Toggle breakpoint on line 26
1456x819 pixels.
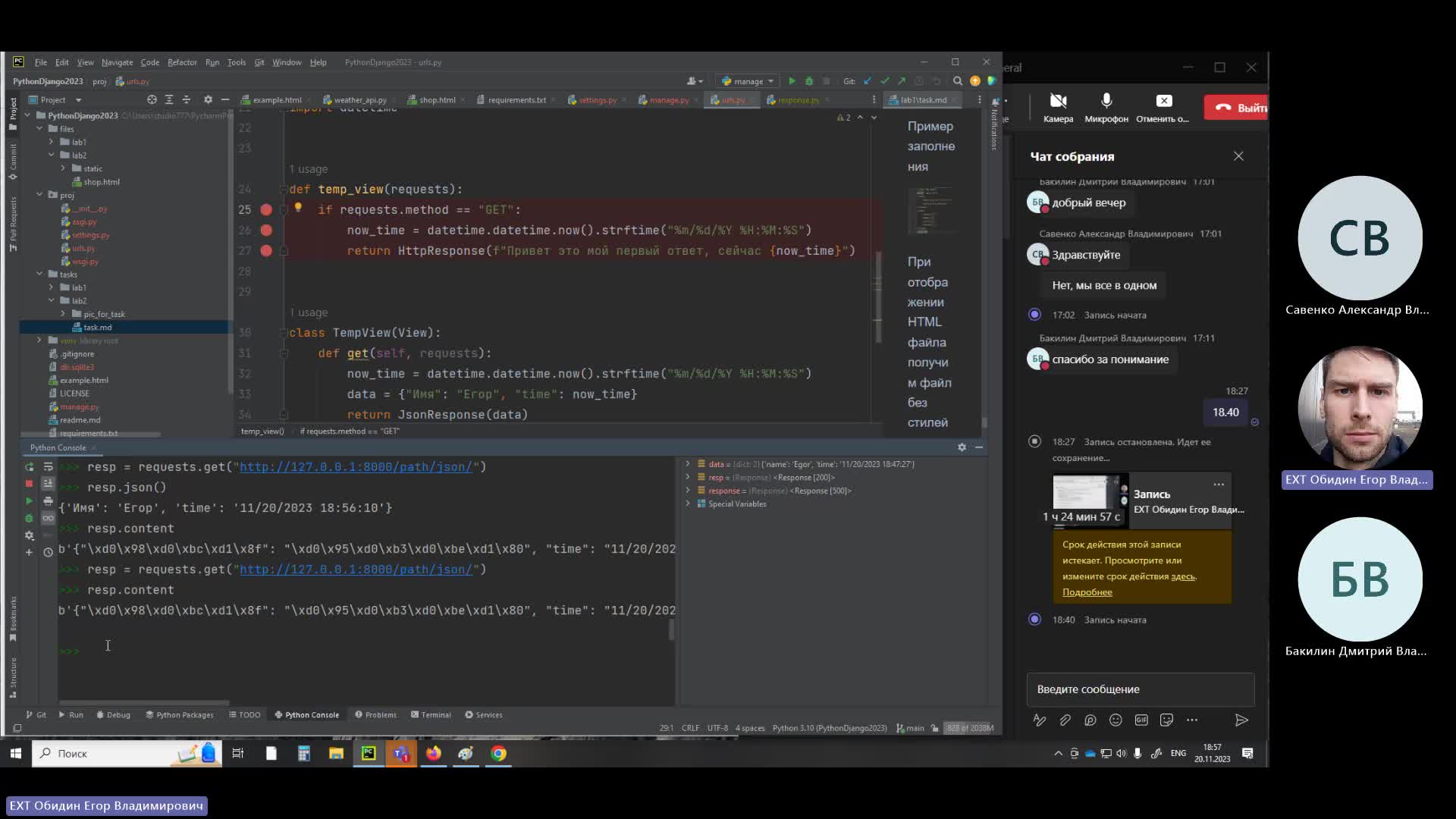(266, 230)
